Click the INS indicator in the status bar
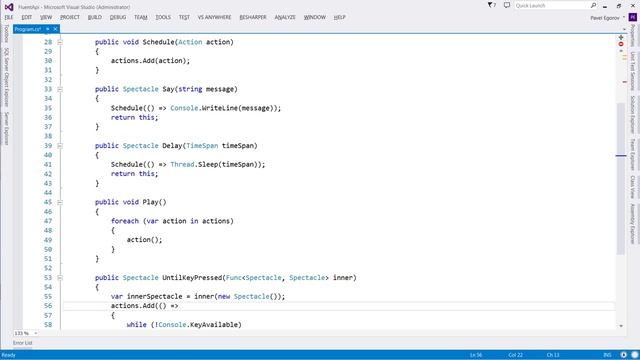Screen dimensions: 640x360 tap(607, 355)
